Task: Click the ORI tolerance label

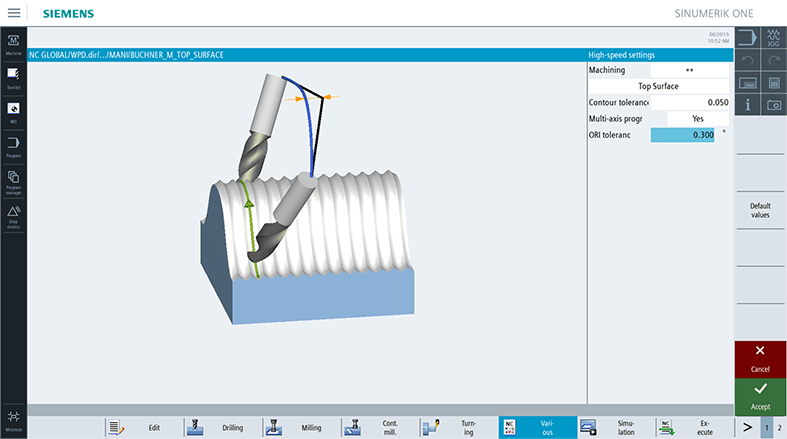Action: (x=609, y=135)
